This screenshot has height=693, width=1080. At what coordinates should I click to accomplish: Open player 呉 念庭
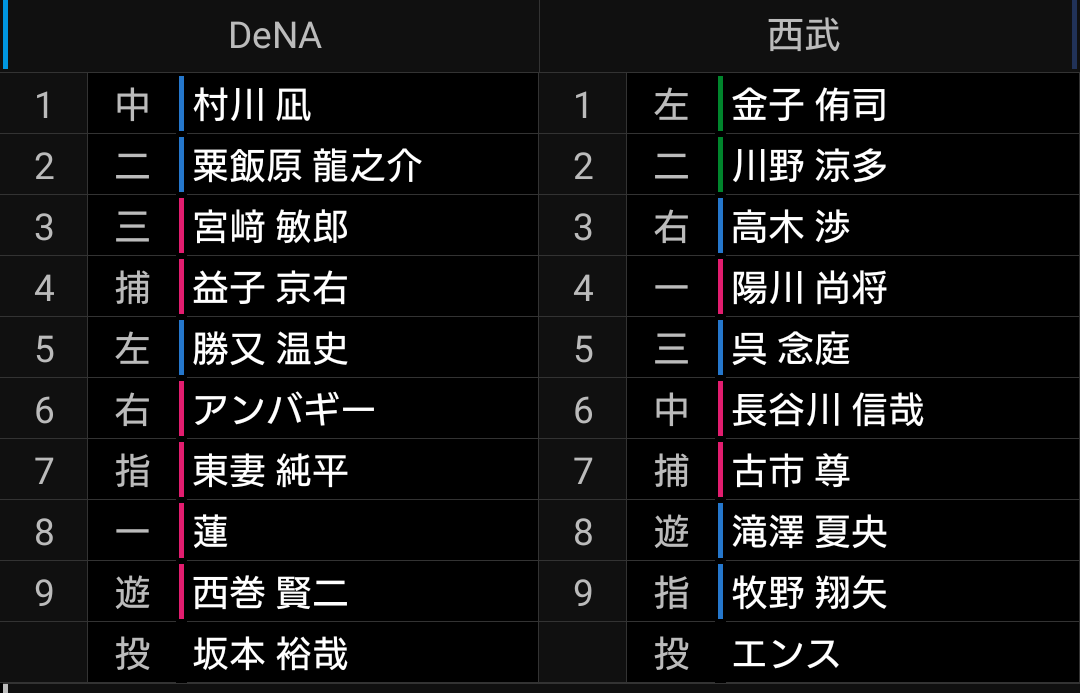coord(791,349)
